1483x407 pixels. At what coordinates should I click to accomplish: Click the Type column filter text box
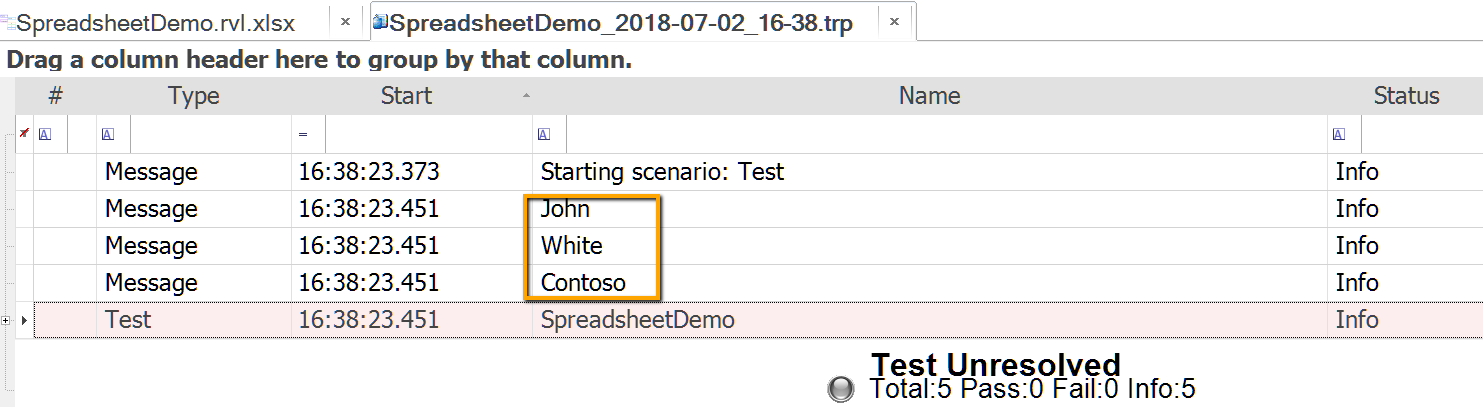pos(210,135)
